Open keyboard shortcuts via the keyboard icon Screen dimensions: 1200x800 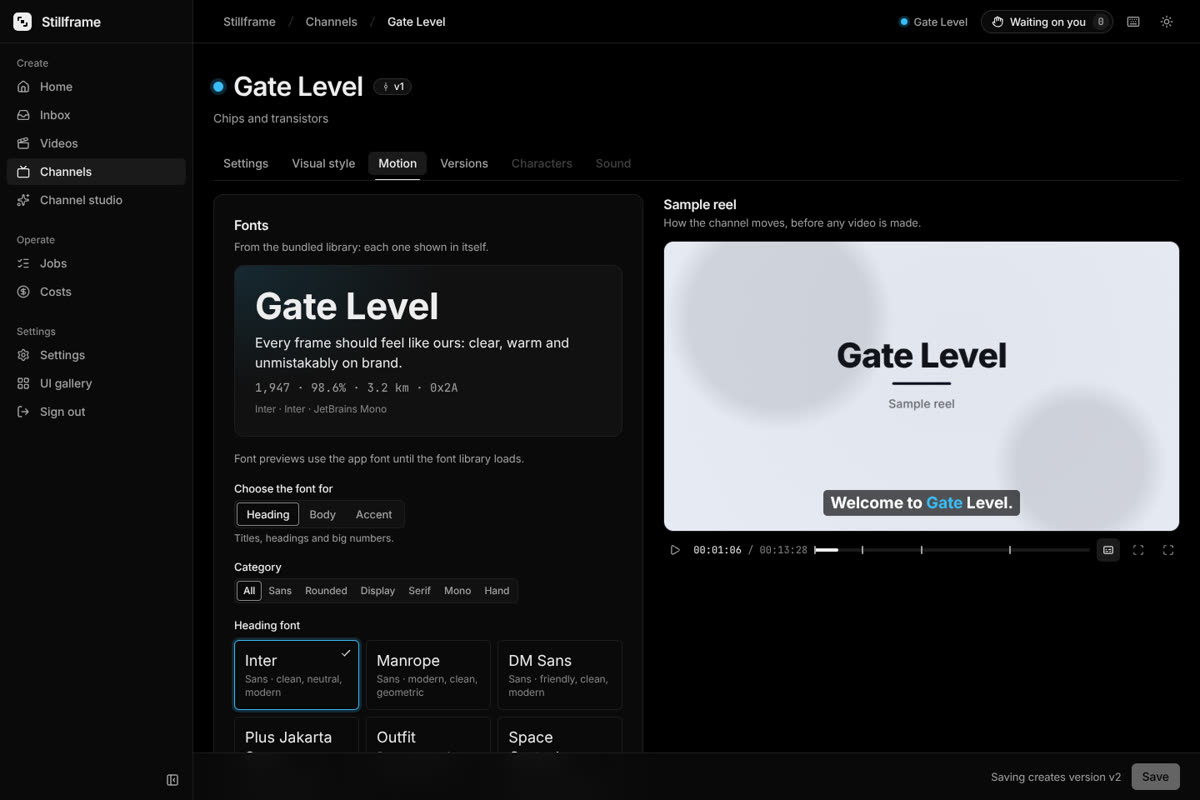[1133, 22]
